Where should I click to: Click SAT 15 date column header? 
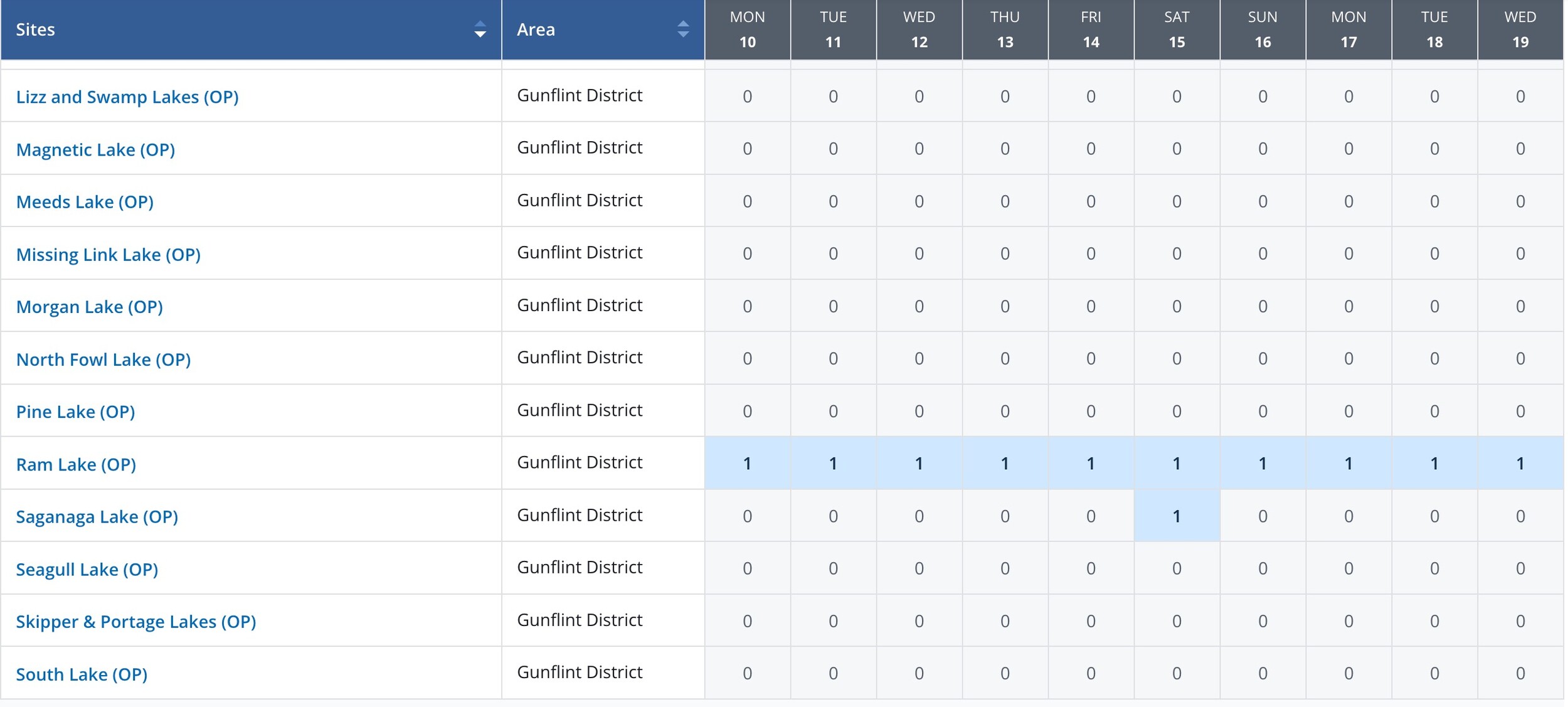[x=1177, y=29]
